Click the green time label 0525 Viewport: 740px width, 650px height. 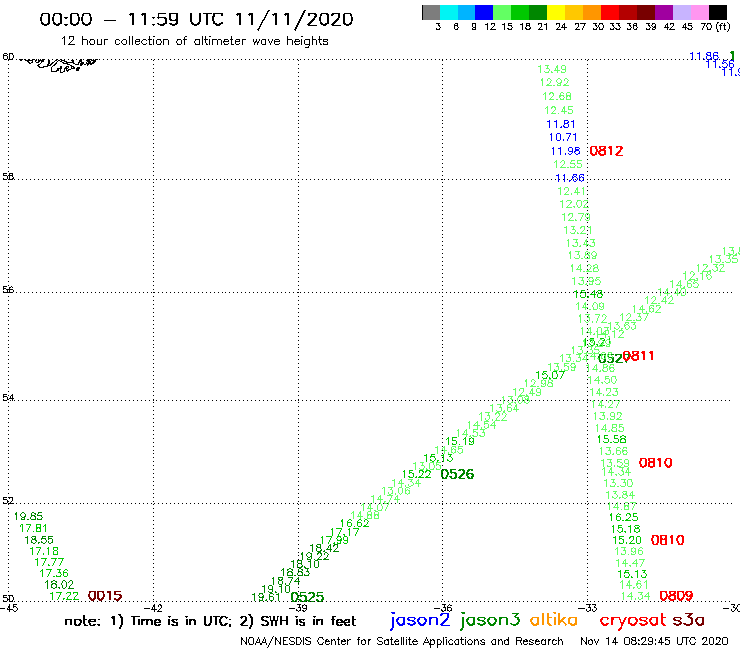point(307,597)
